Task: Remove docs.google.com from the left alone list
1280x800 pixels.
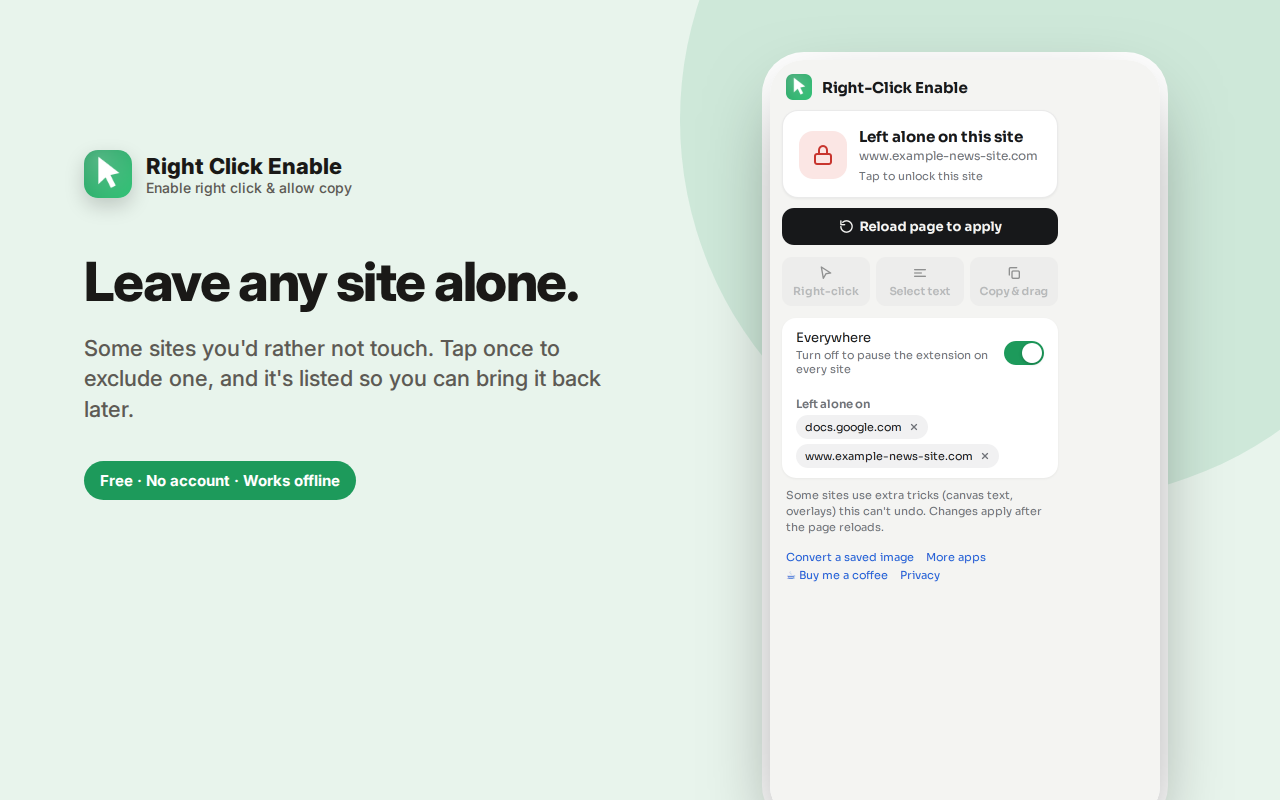Action: pos(914,427)
